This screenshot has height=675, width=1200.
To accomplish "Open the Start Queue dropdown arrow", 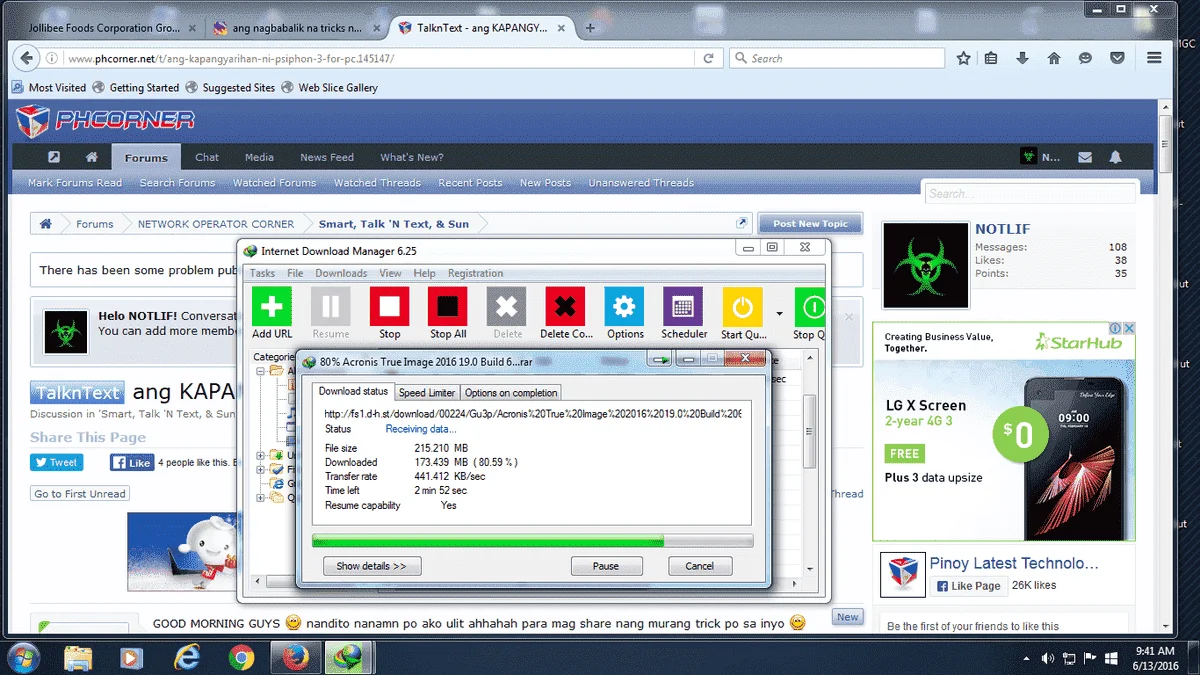I will pyautogui.click(x=779, y=313).
